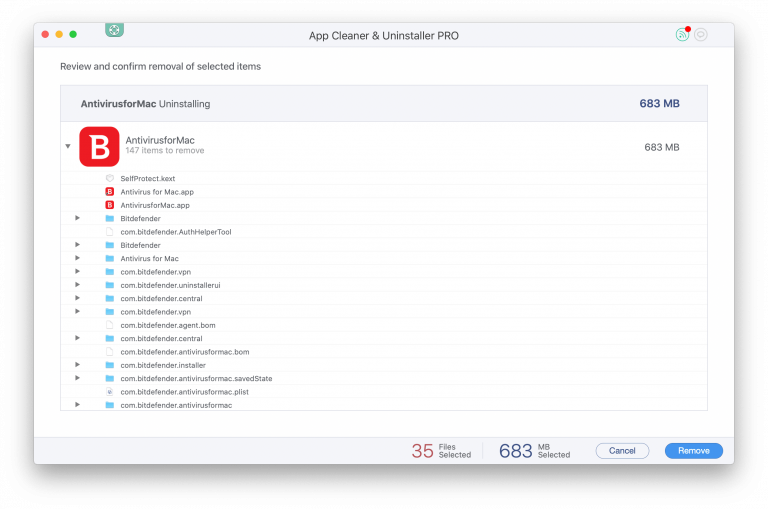Expand the com.bitdefender.installer folder
This screenshot has height=509, width=768.
(x=77, y=364)
